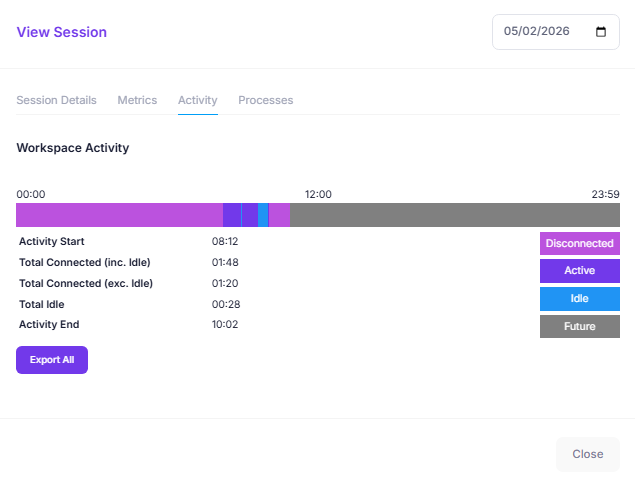
Task: Click the gray future portion of the timeline
Action: (454, 215)
